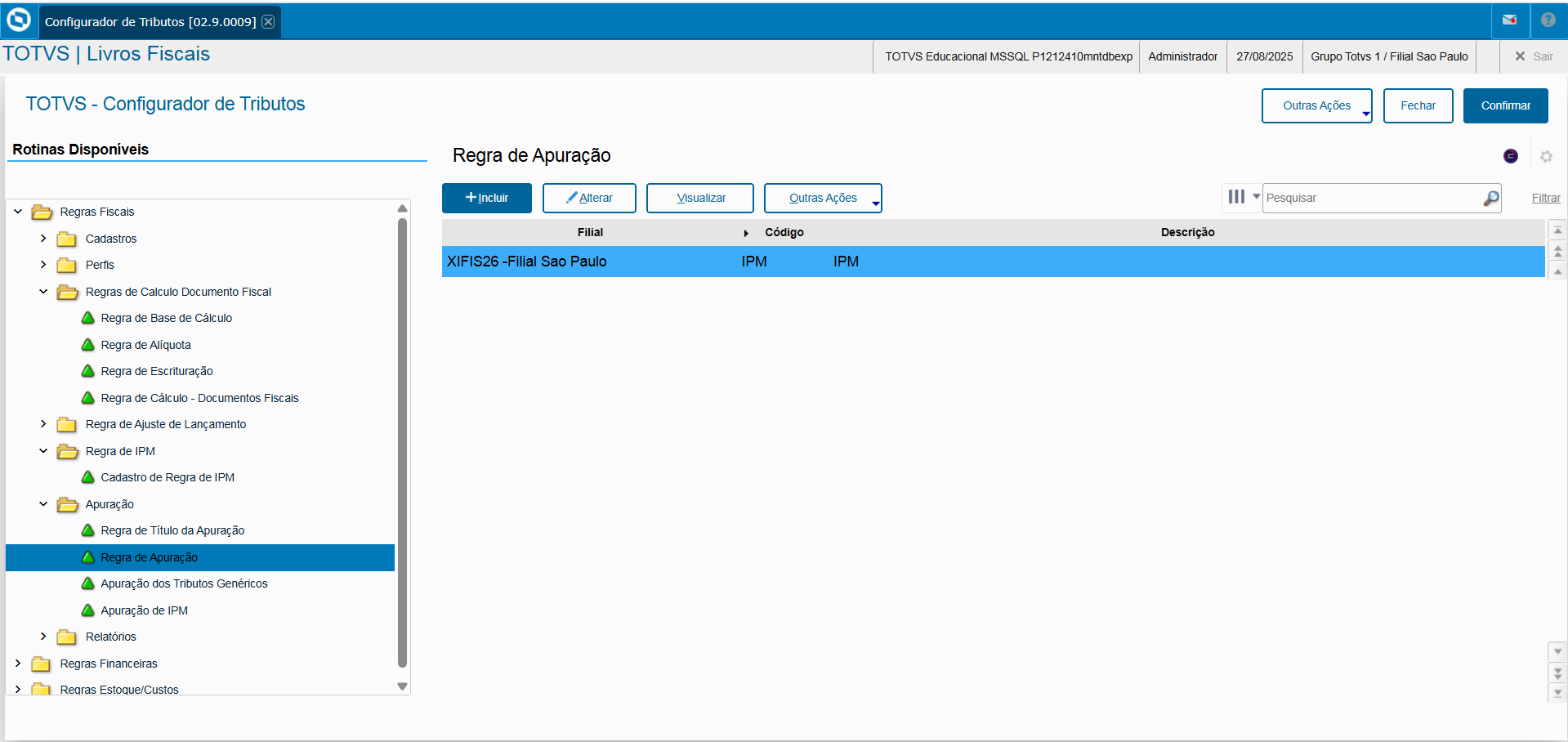The height and width of the screenshot is (742, 1568).
Task: Open the browse settings gear icon
Action: 1546,156
